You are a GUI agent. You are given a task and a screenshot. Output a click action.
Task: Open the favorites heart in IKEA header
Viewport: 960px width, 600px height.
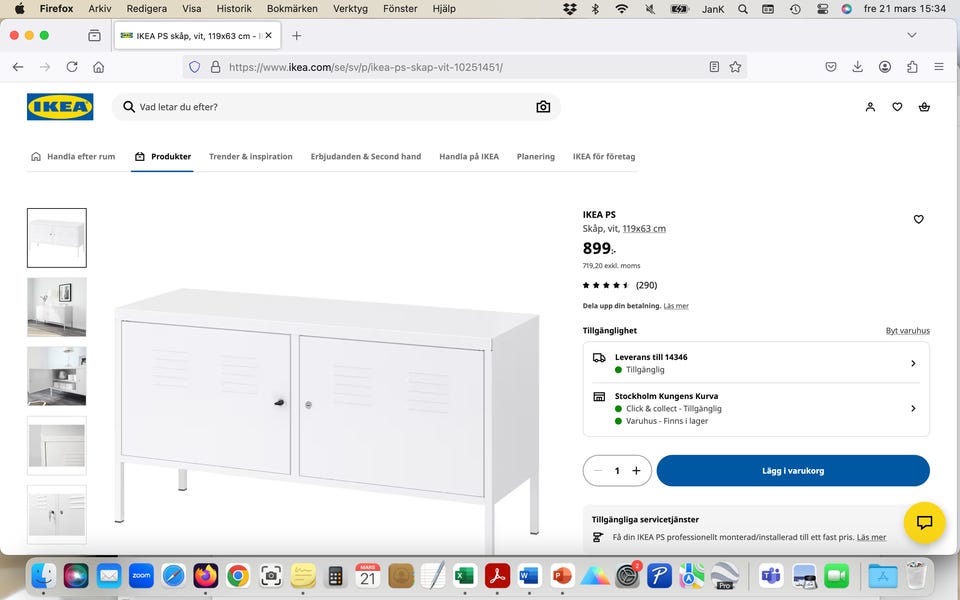tap(897, 107)
